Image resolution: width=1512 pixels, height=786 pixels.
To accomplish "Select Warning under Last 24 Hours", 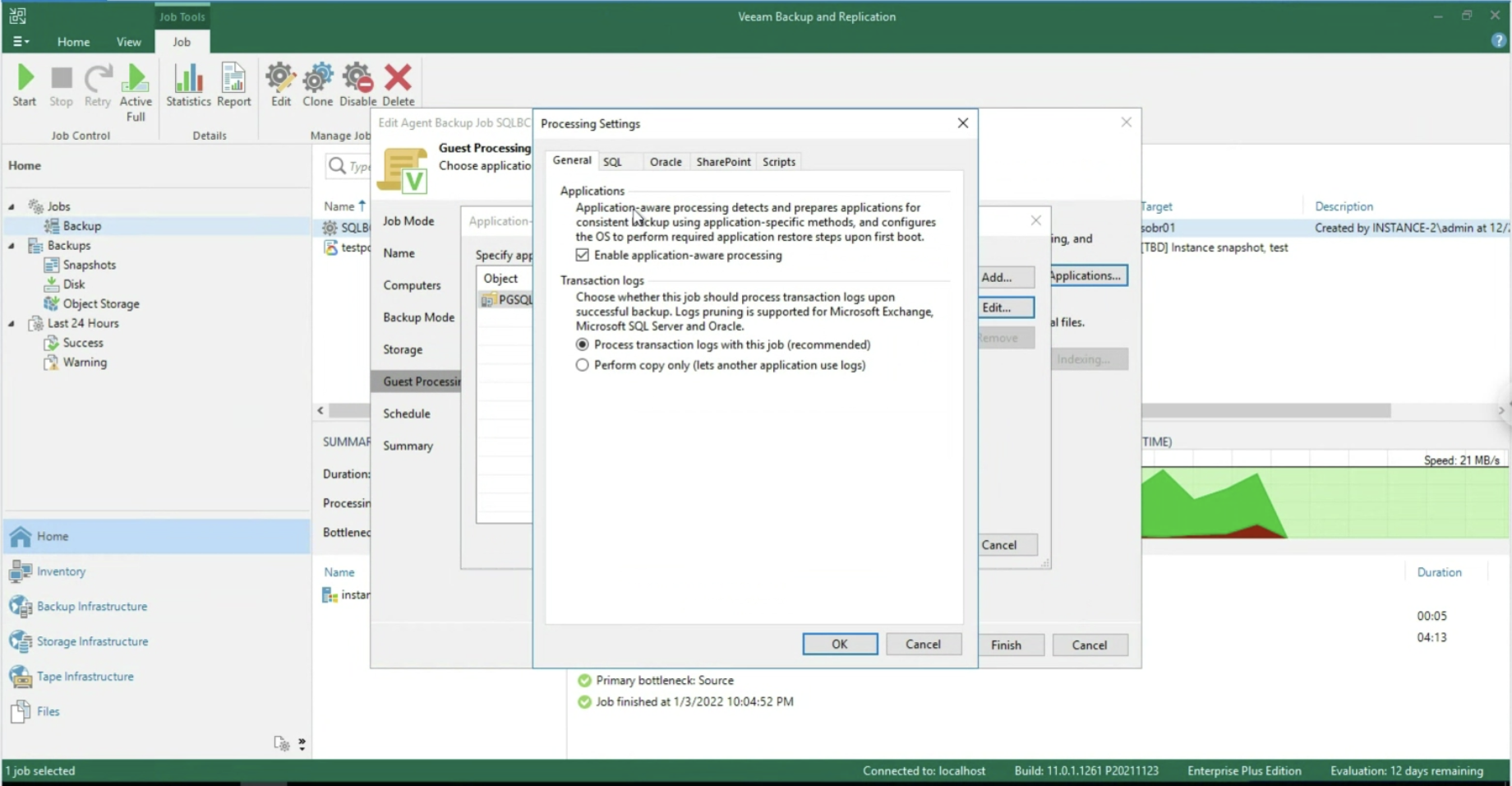I will (85, 363).
